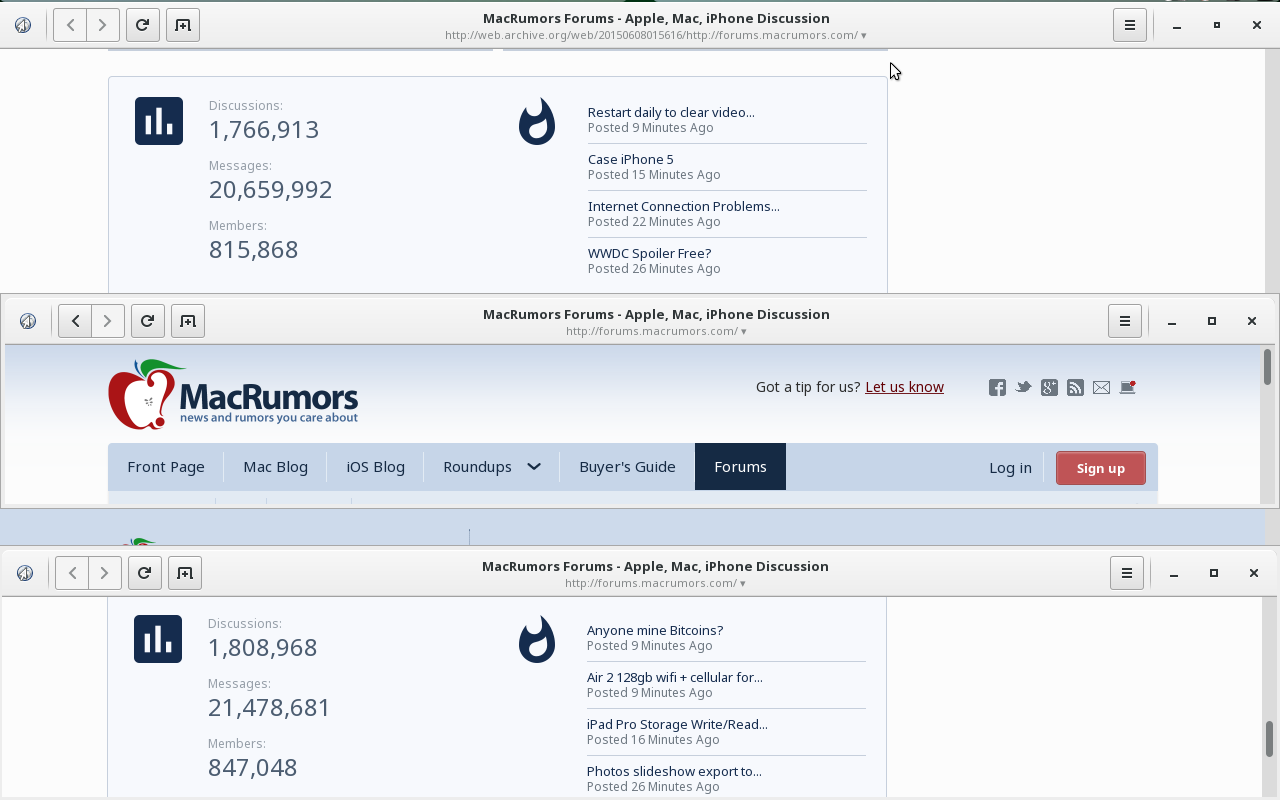Follow the 'Let us know' tip link

point(904,387)
